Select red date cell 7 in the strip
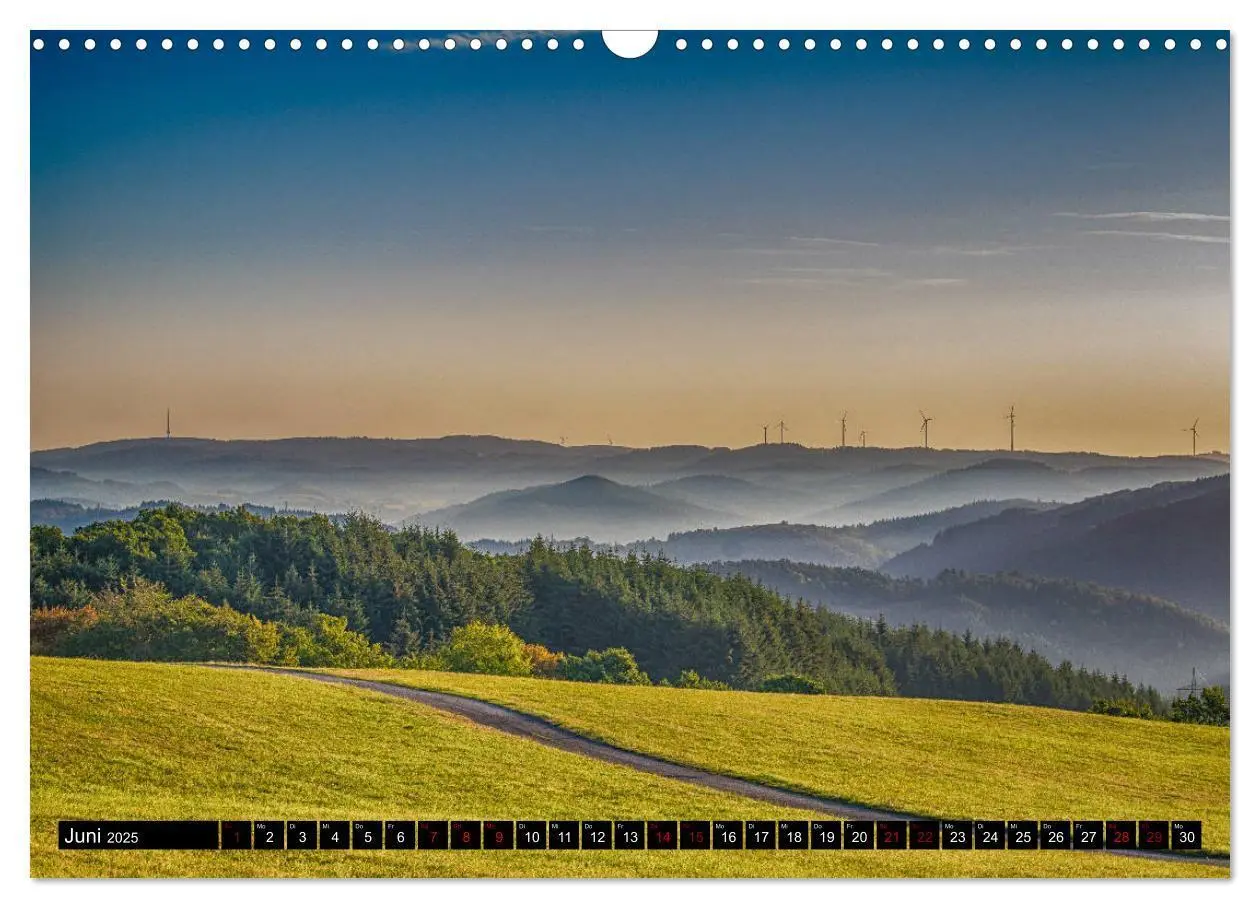Image resolution: width=1260 pixels, height=908 pixels. tap(433, 836)
